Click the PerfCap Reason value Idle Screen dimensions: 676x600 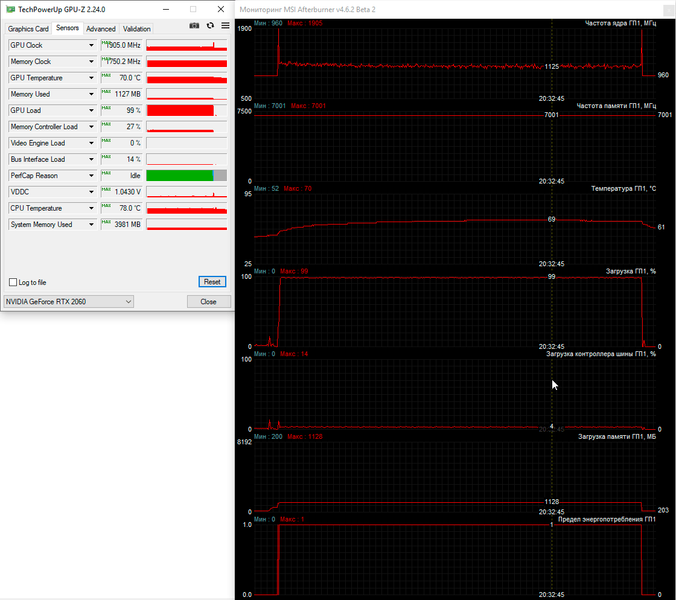click(x=122, y=176)
